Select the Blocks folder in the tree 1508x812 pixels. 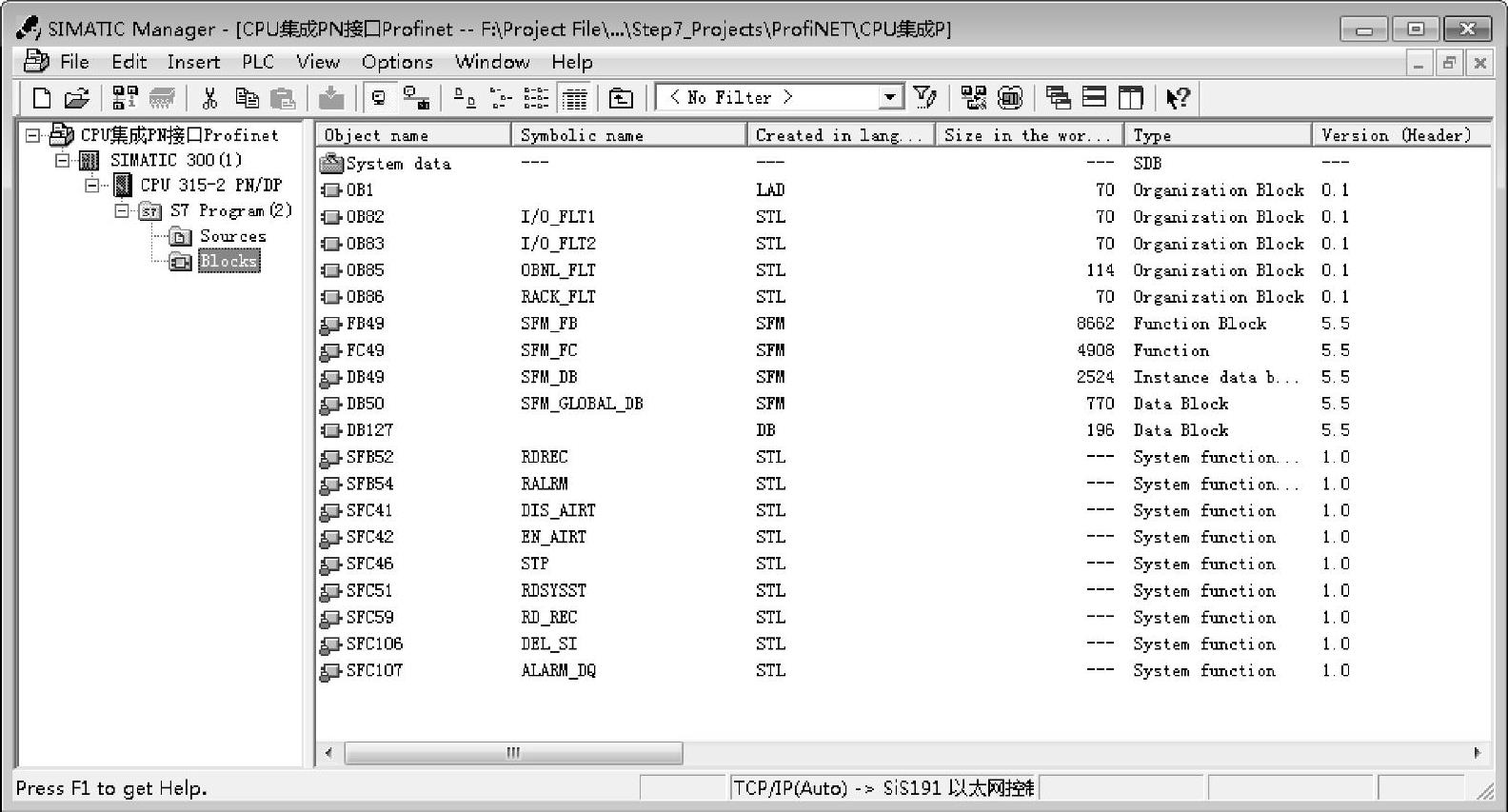click(228, 261)
